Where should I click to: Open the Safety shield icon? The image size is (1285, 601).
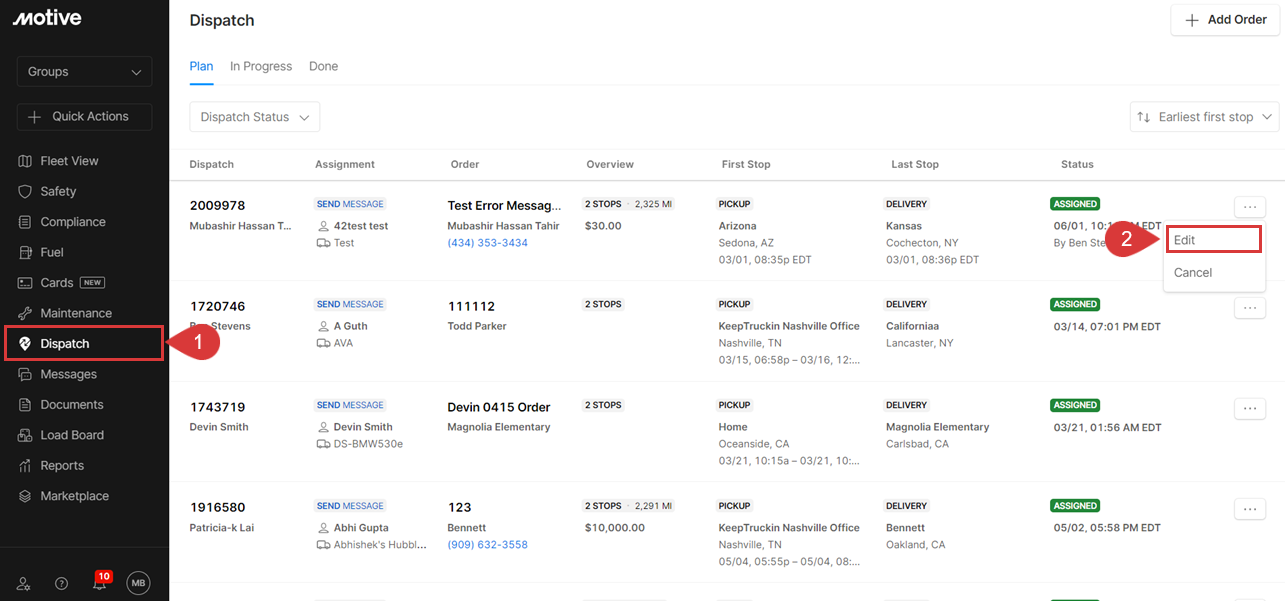point(26,191)
